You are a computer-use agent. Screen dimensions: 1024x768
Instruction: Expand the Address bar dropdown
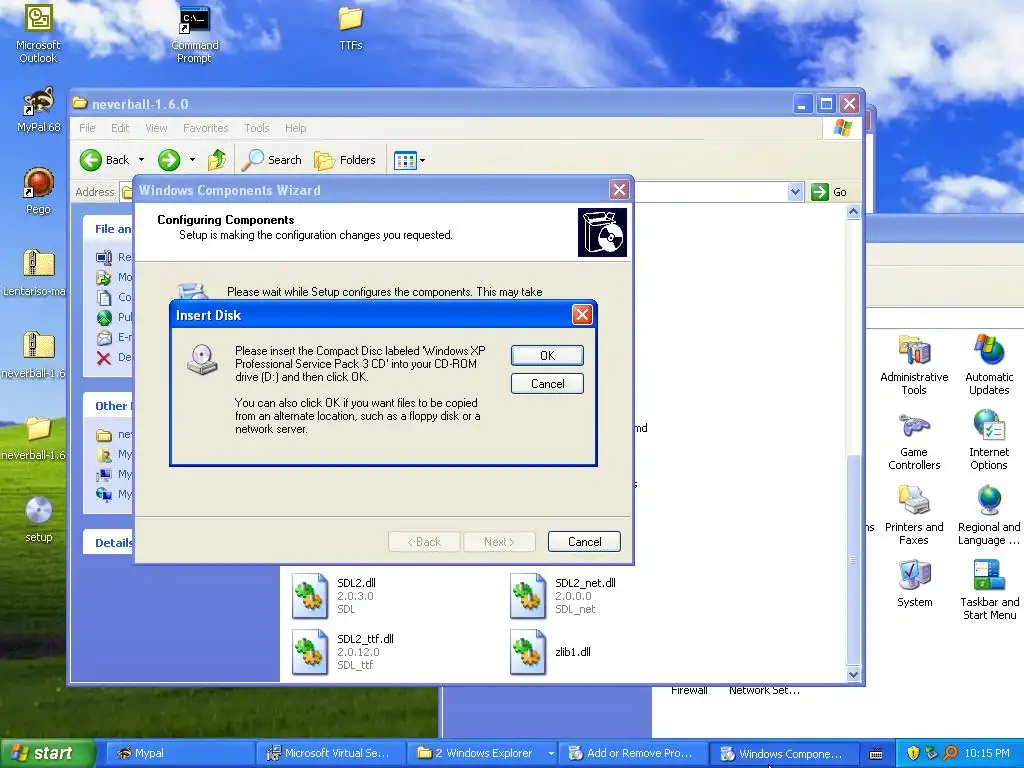pos(795,192)
